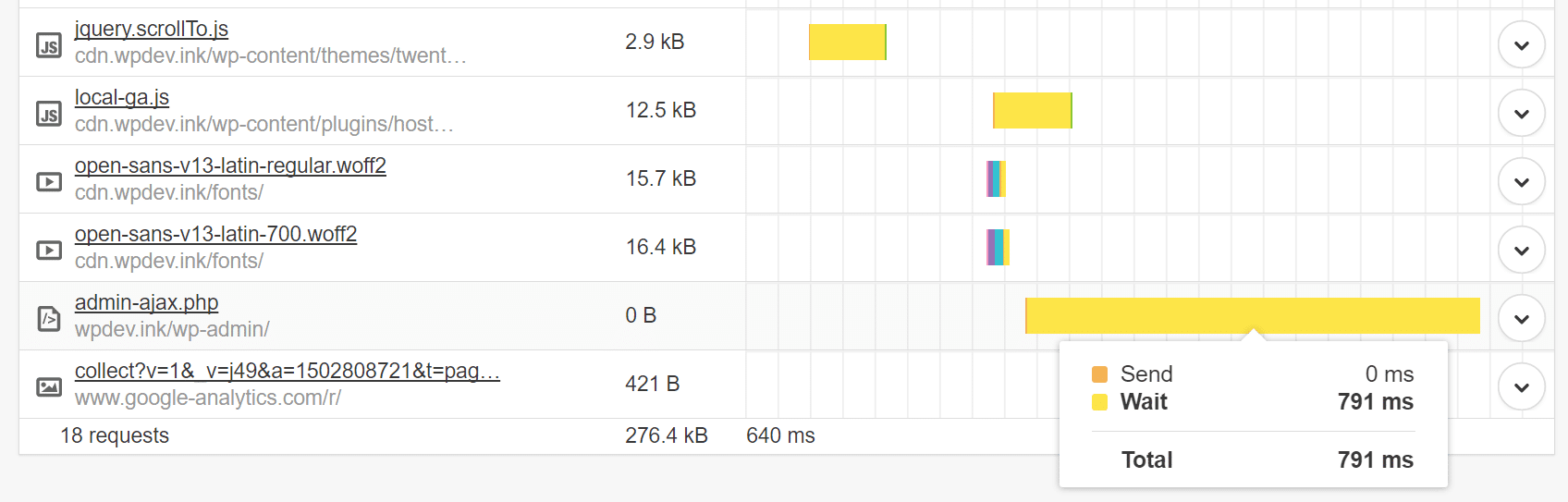Viewport: 1568px width, 502px height.
Task: Expand the local-ga.js request details
Action: (x=1521, y=113)
